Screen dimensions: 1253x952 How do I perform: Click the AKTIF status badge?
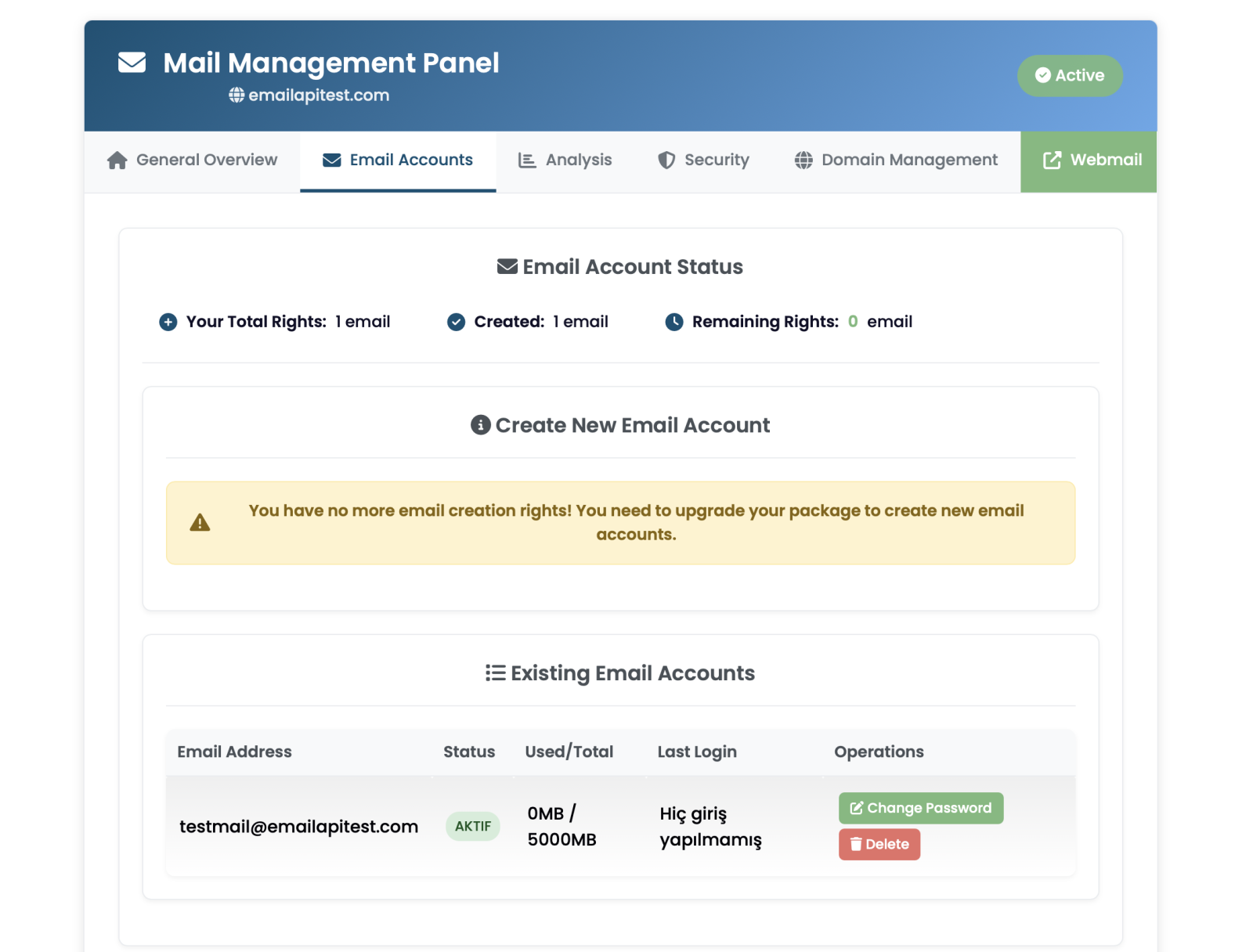point(473,827)
